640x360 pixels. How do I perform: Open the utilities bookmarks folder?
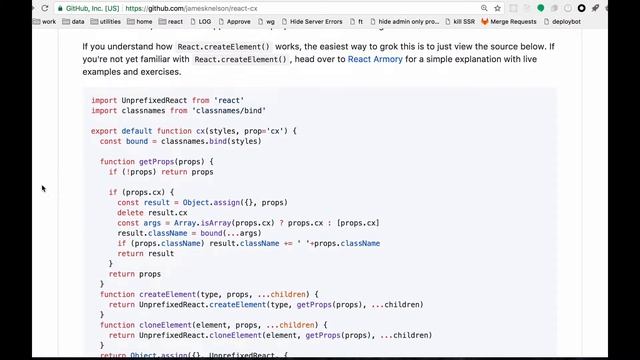106,22
